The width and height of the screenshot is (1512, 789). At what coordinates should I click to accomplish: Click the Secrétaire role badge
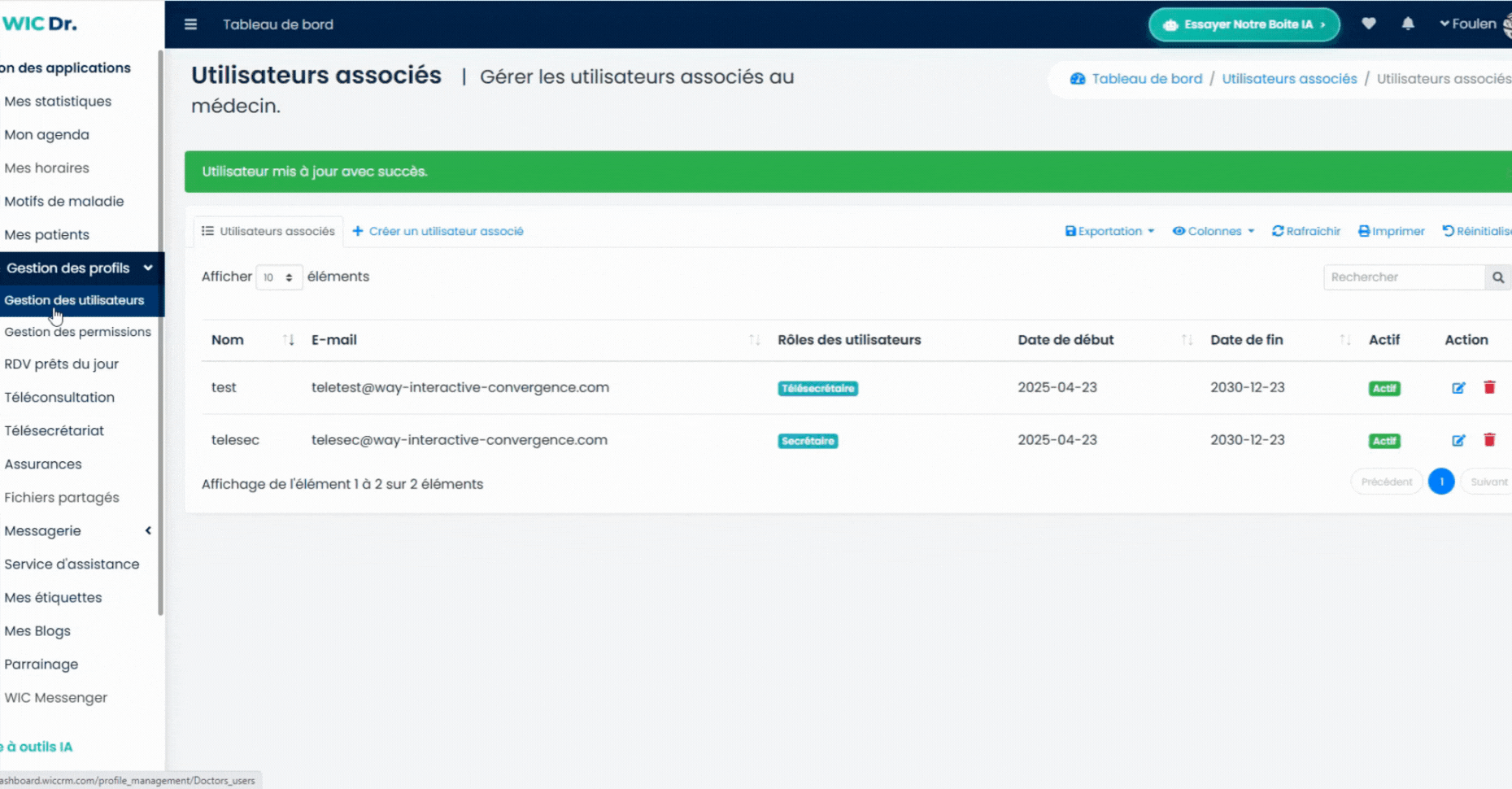tap(808, 441)
